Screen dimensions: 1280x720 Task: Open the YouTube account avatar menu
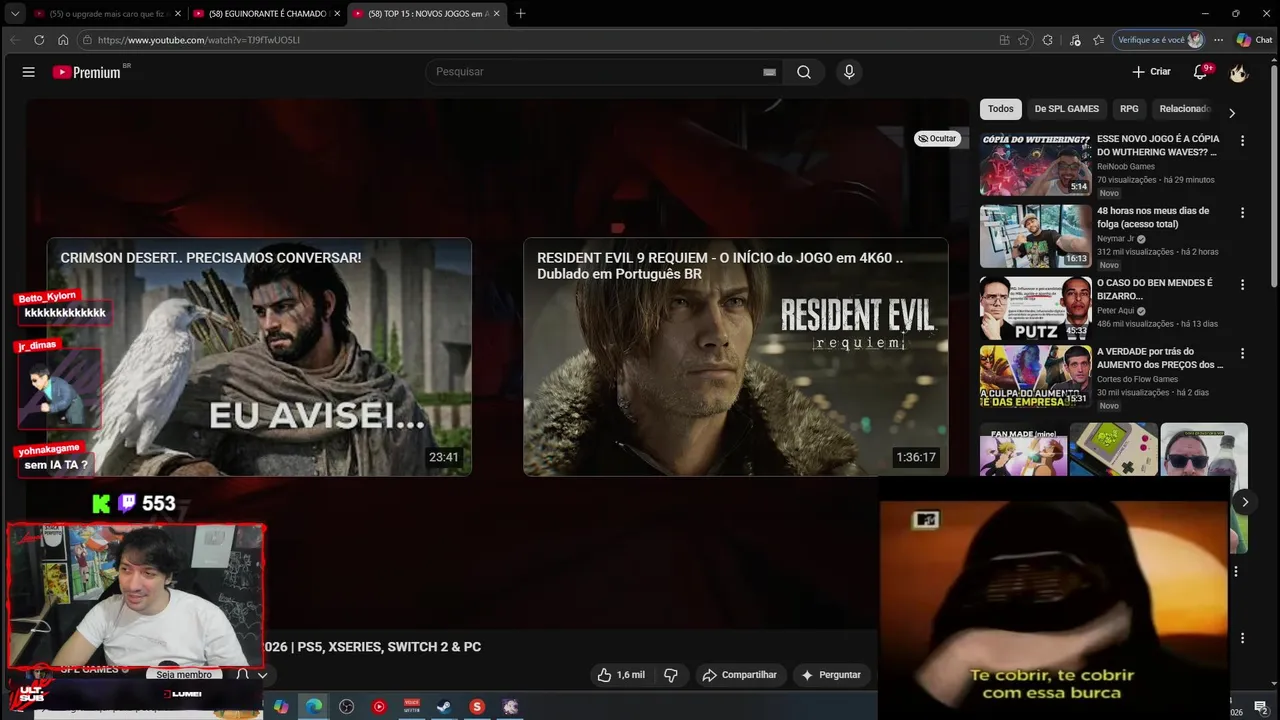pyautogui.click(x=1239, y=72)
